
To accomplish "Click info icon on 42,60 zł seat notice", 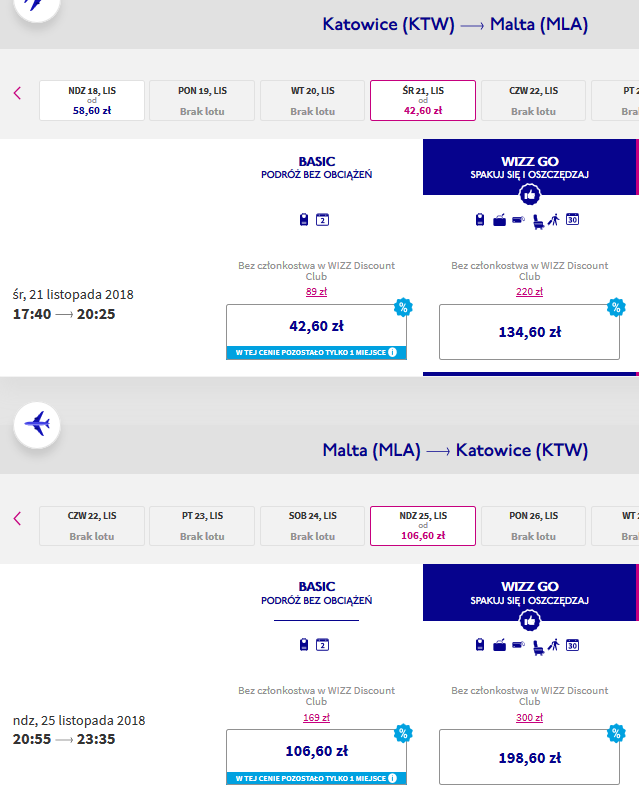I will 392,352.
